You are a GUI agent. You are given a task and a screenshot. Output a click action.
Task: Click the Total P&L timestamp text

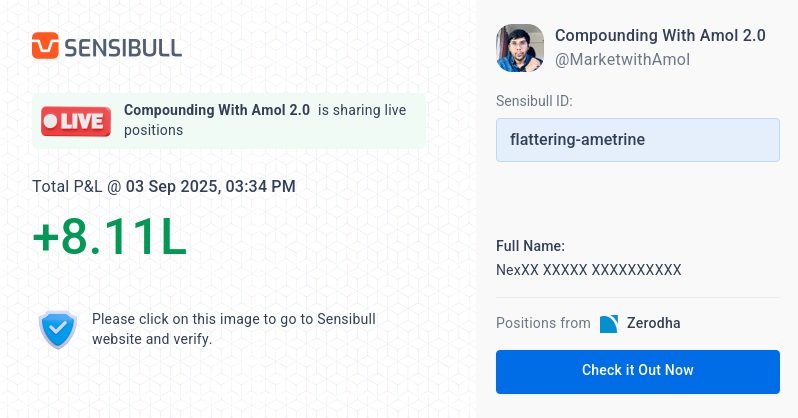click(x=164, y=186)
